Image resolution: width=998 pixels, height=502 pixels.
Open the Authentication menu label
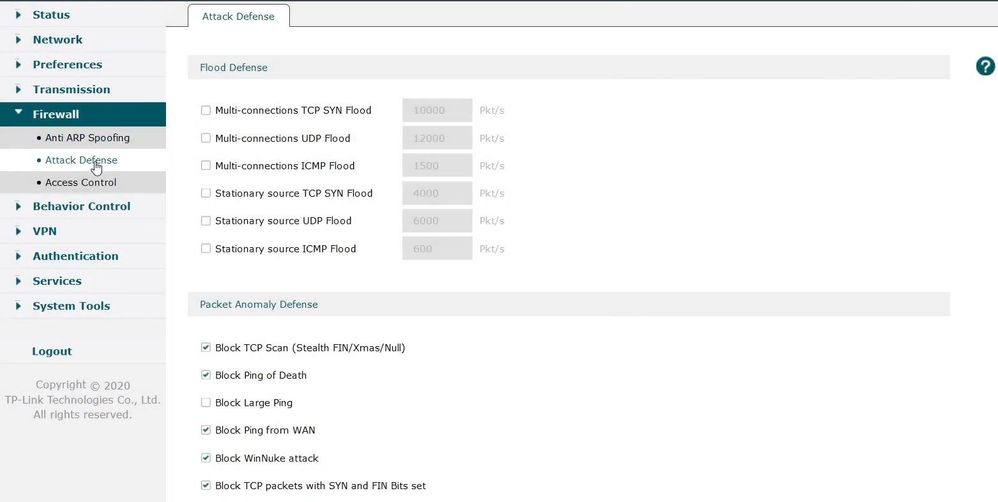pyautogui.click(x=76, y=256)
